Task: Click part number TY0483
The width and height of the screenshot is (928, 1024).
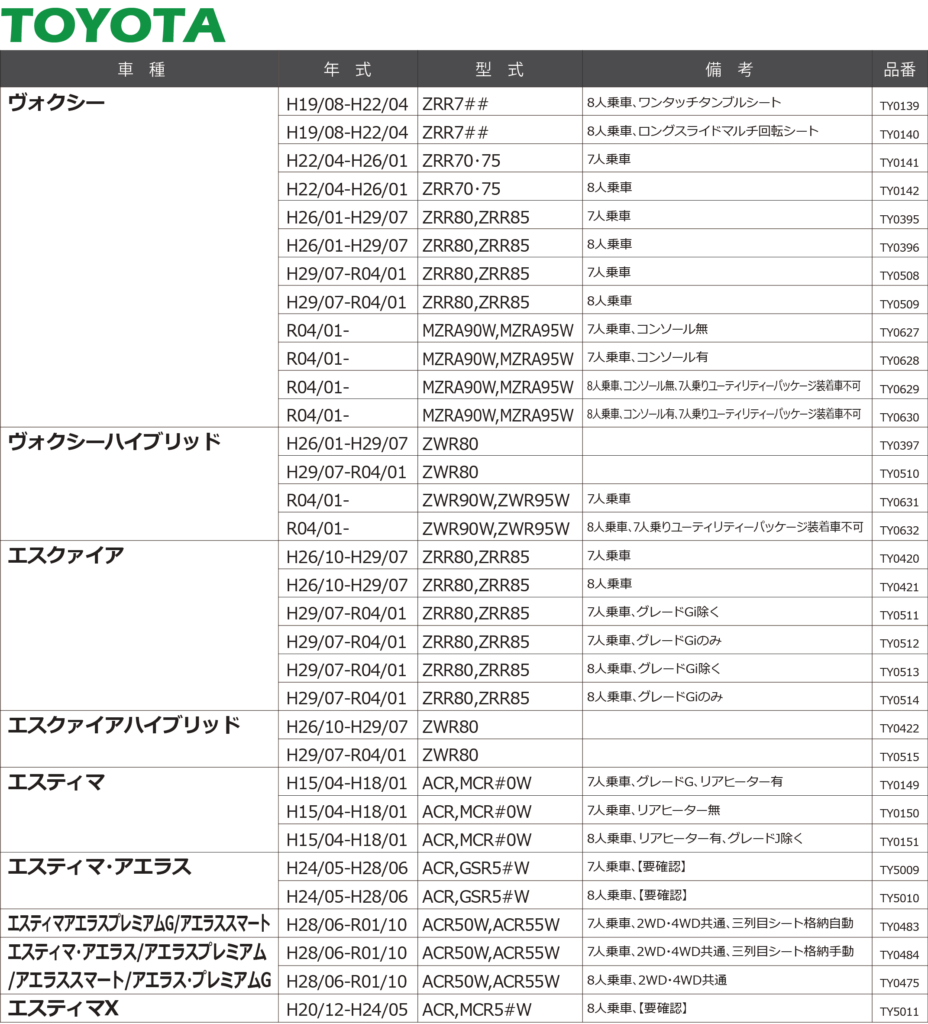Action: (899, 926)
